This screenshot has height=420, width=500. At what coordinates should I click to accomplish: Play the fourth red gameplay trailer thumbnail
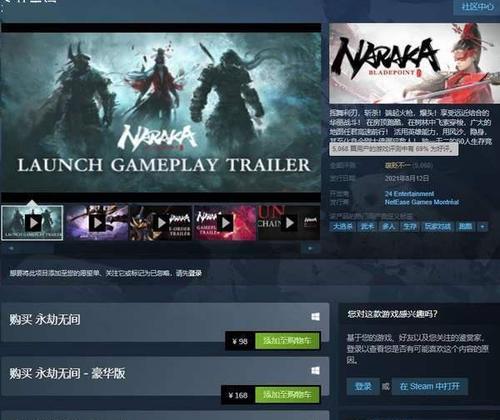(x=225, y=223)
